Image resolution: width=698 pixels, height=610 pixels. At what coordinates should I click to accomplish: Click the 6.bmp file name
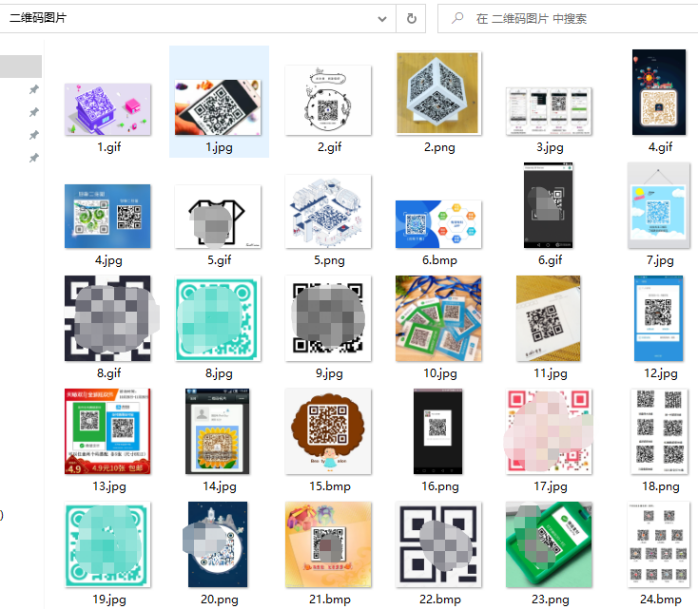tap(440, 260)
